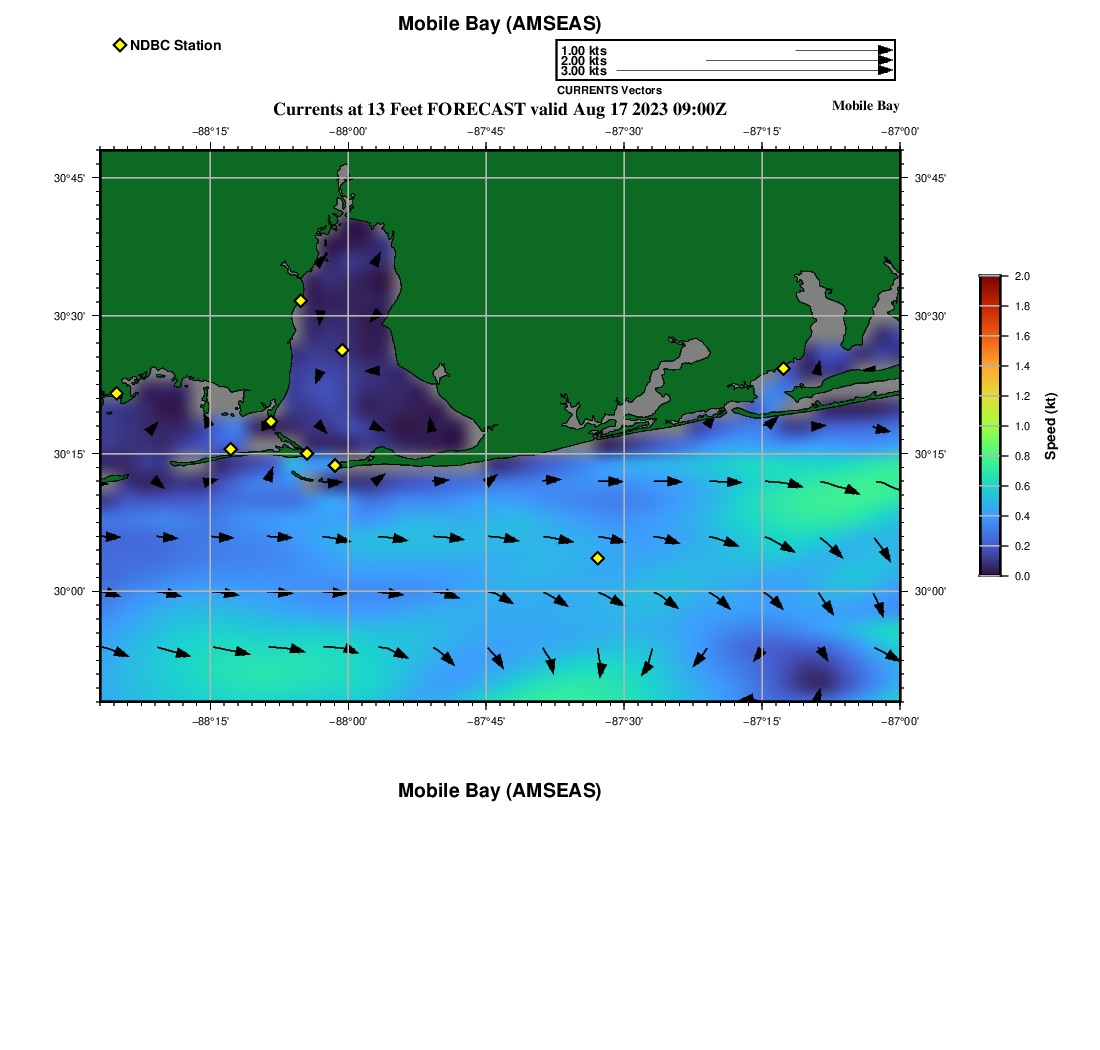Click the top-axis '-87°30'' longitude label
This screenshot has height=1050, width=1100.
[624, 132]
